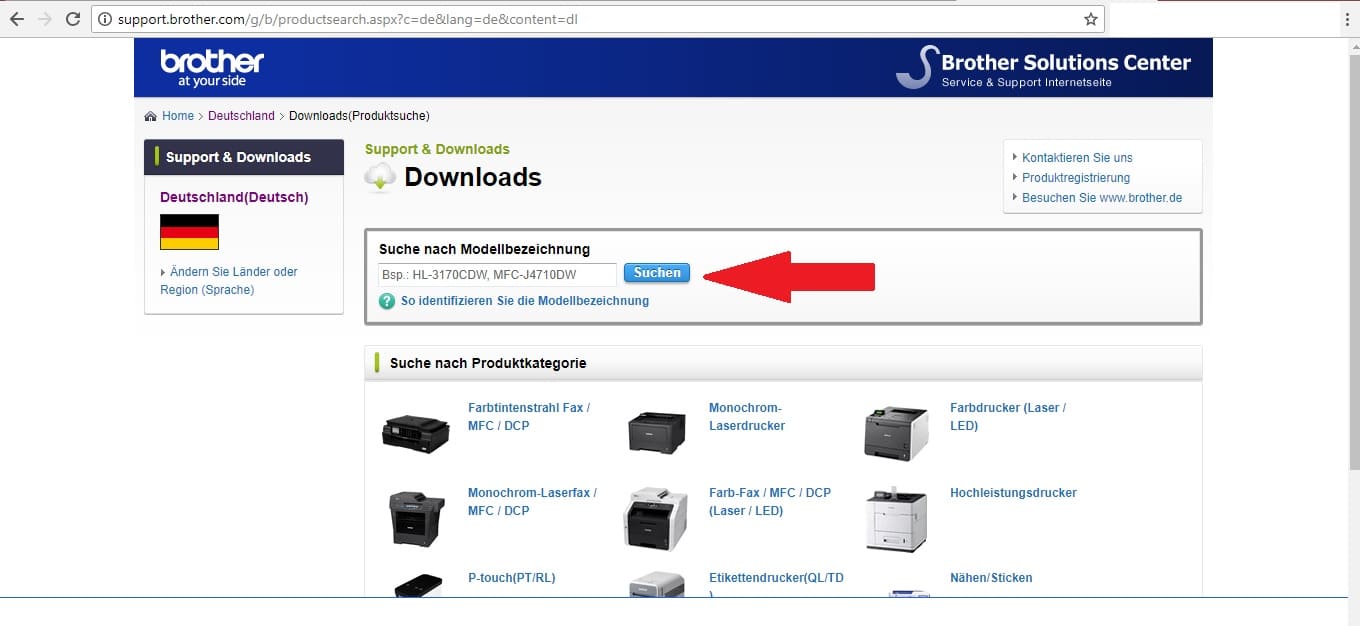Open the P-touch(PT/RL) category link

tap(511, 578)
